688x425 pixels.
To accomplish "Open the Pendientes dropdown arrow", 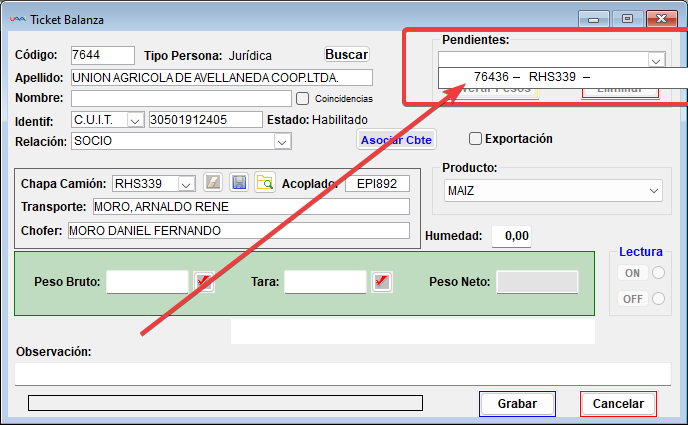I will (655, 60).
